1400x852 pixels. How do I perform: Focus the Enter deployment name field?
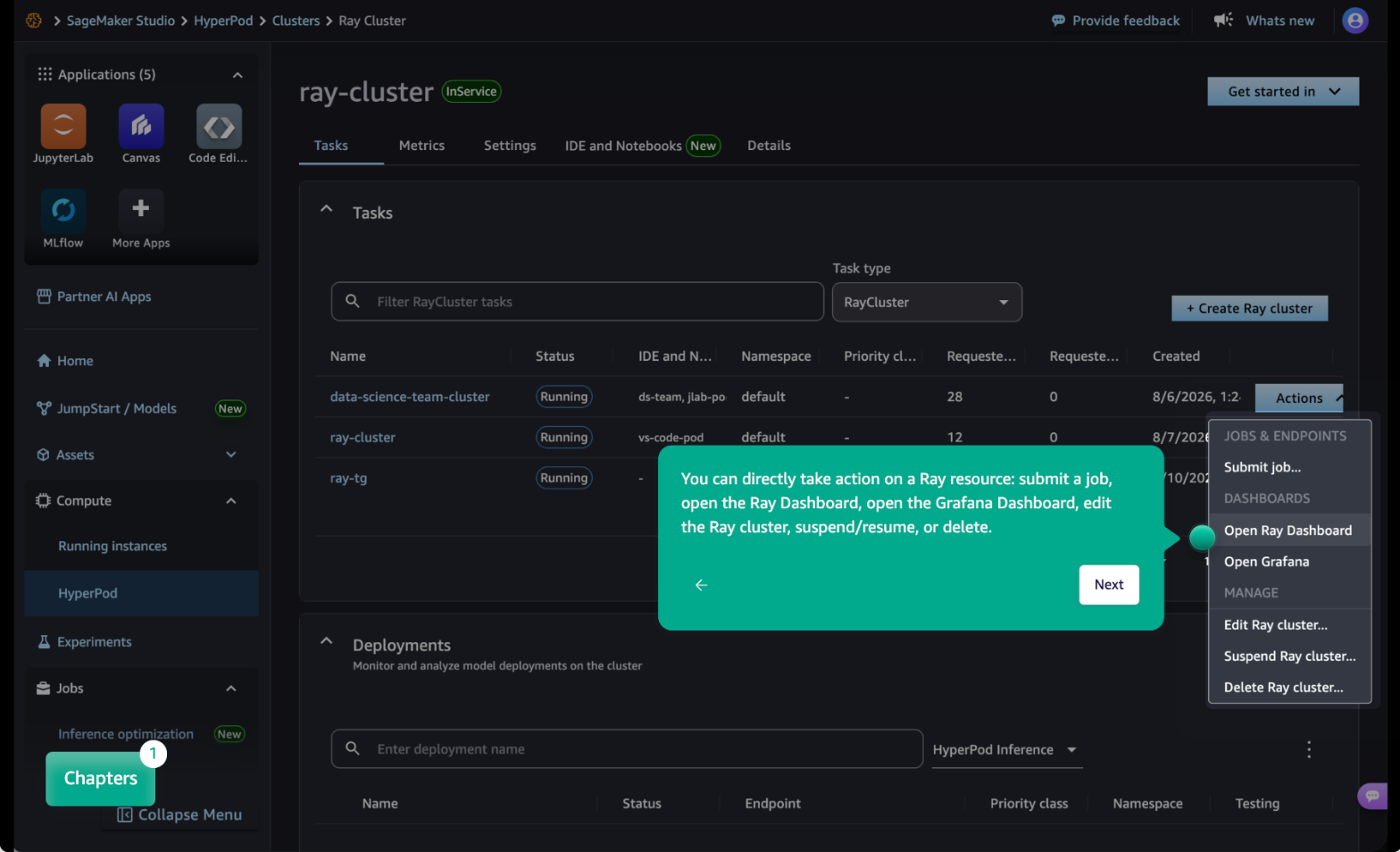click(627, 749)
